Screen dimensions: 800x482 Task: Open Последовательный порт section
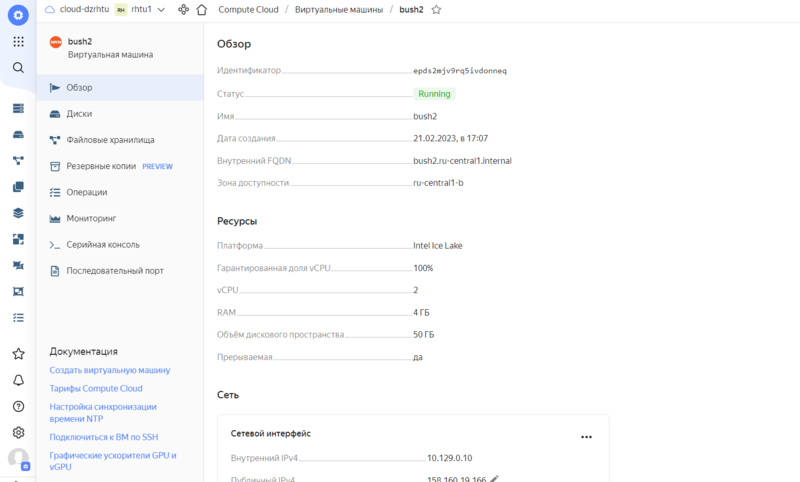(x=120, y=271)
